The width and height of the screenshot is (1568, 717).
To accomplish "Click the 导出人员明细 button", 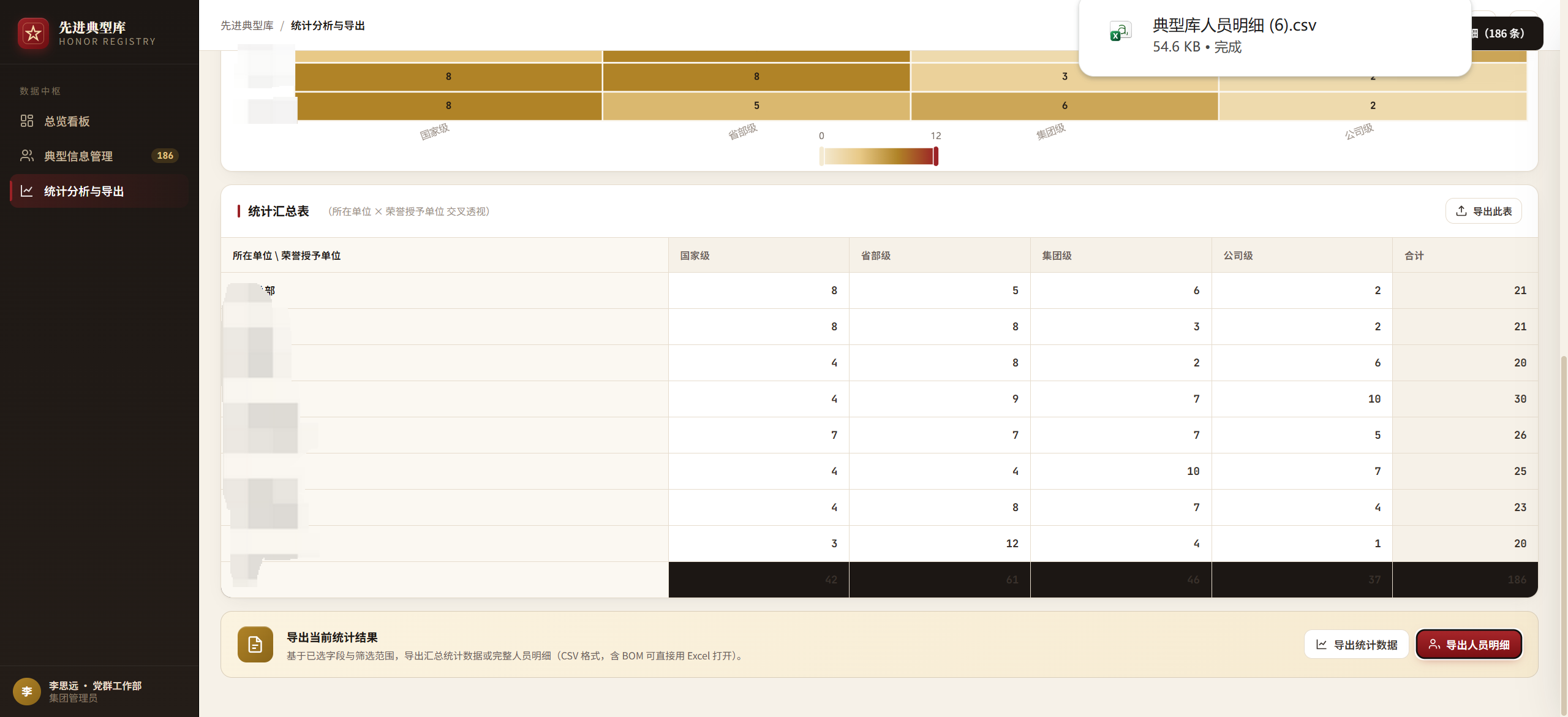I will pyautogui.click(x=1469, y=645).
